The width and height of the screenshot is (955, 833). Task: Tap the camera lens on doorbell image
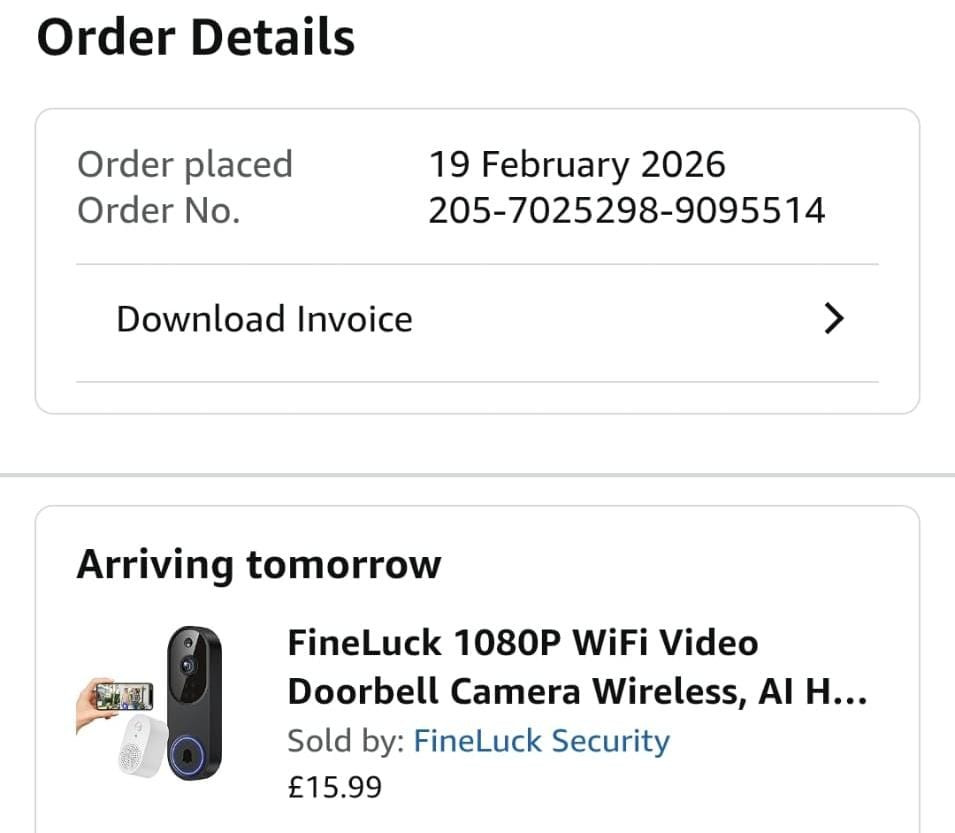click(186, 664)
